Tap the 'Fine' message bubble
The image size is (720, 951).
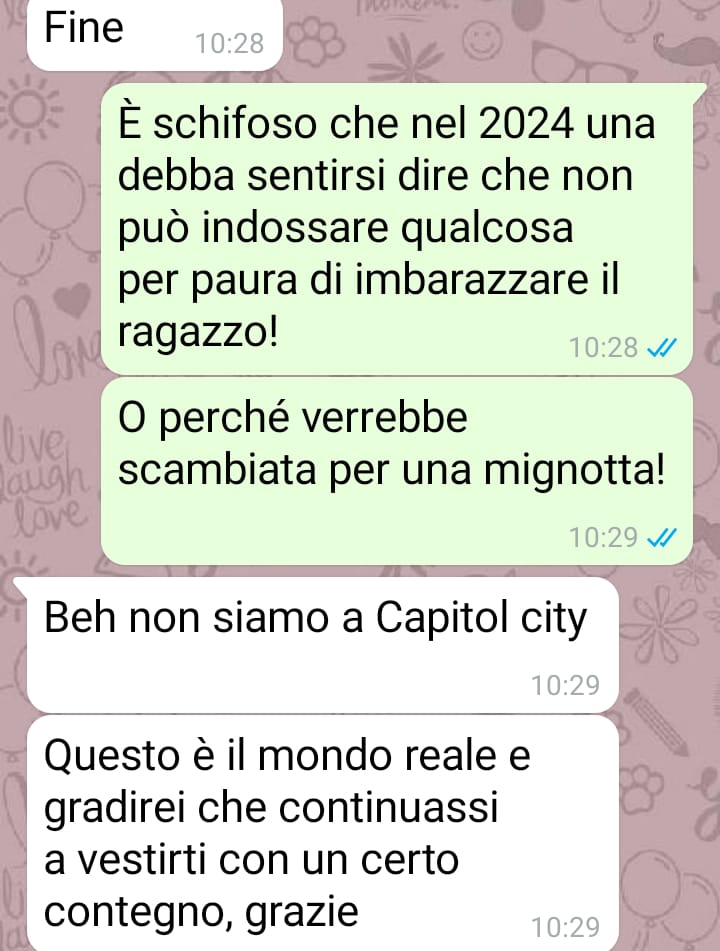click(155, 33)
